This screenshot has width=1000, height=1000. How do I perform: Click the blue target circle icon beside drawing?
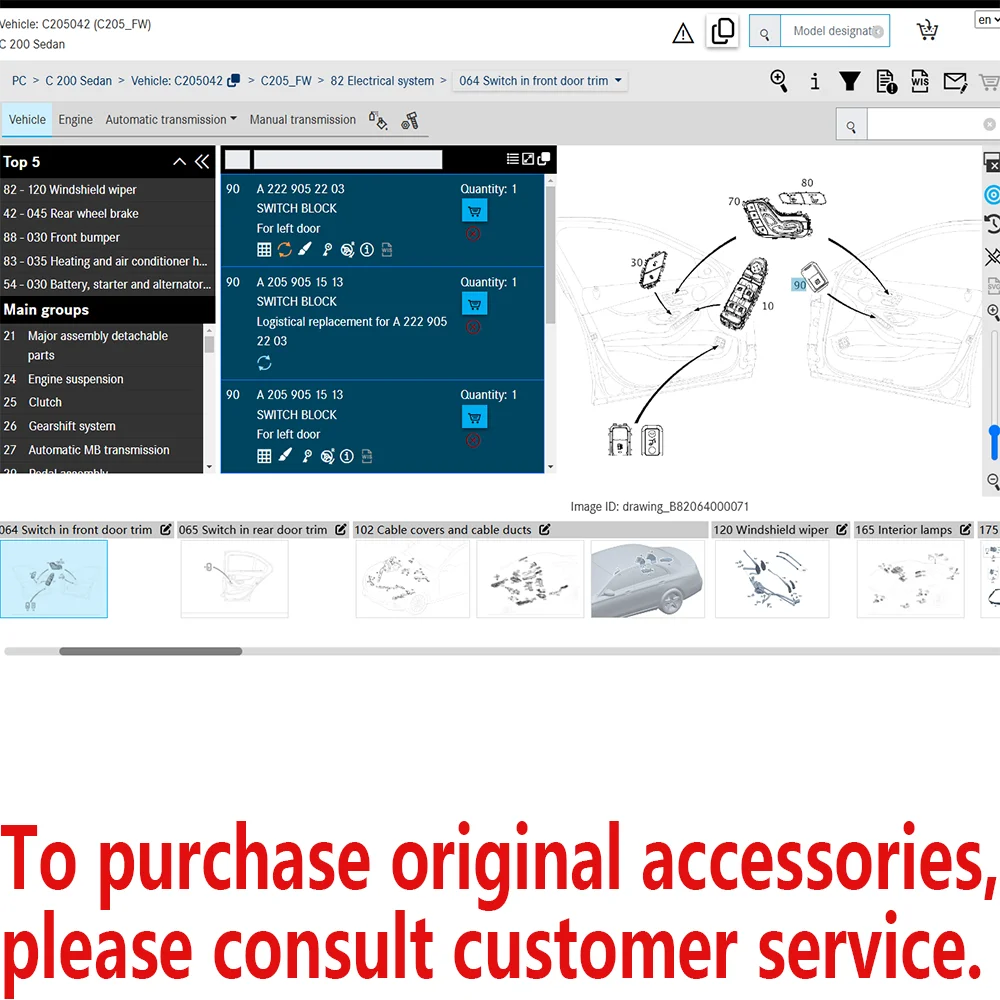click(992, 195)
